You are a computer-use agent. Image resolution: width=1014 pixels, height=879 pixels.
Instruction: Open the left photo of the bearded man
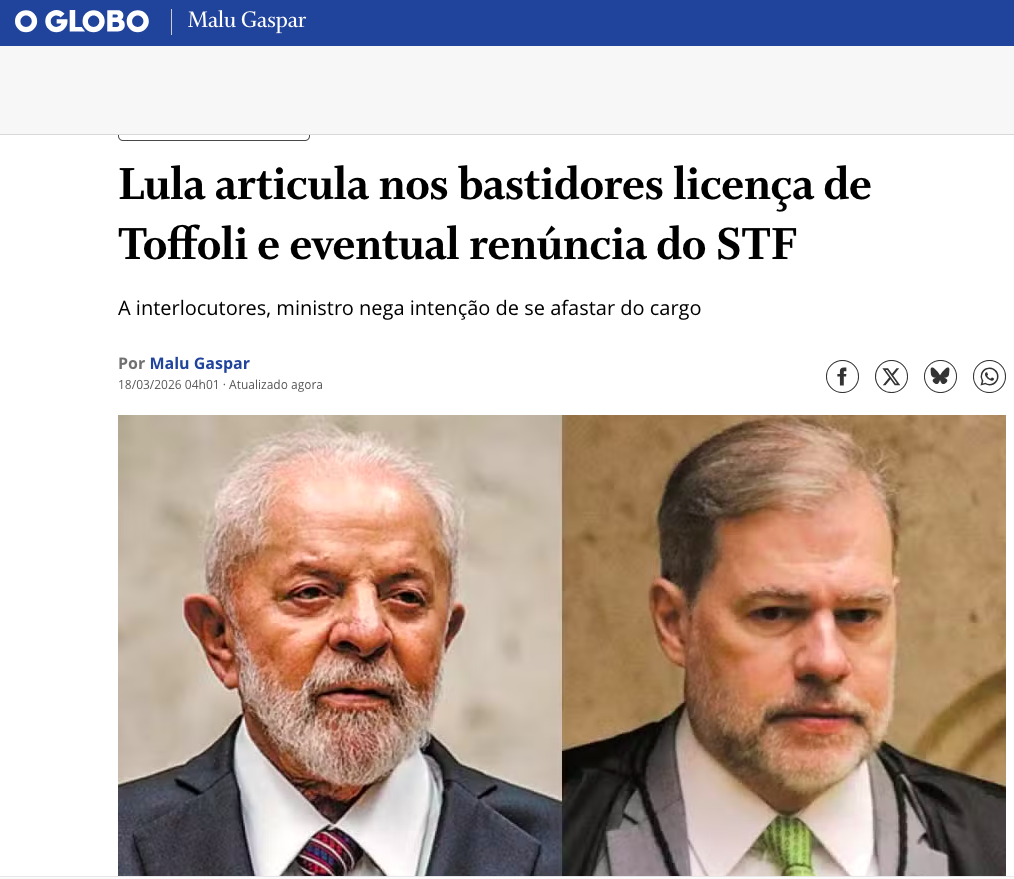[x=340, y=645]
